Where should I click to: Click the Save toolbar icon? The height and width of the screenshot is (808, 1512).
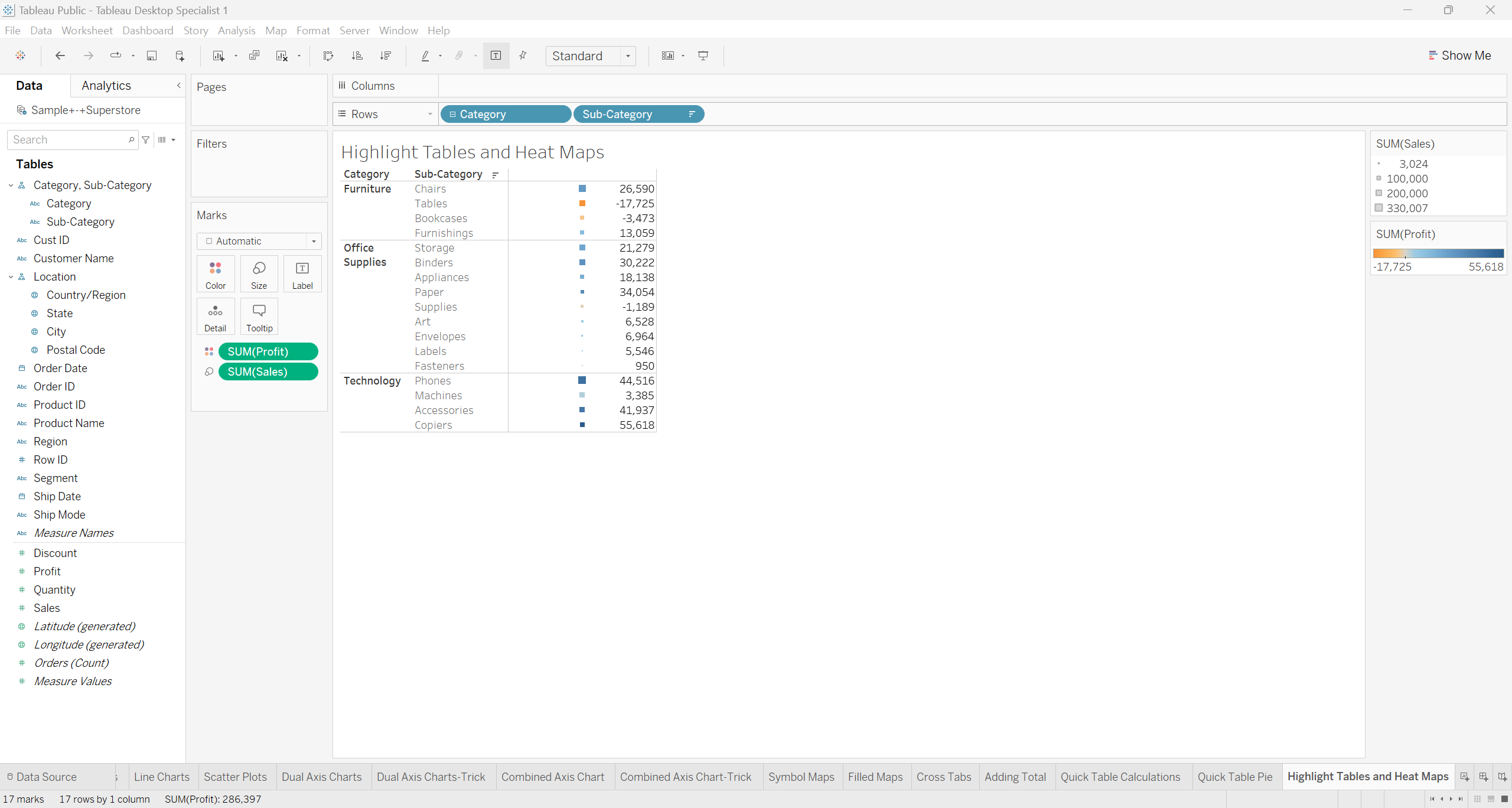click(152, 56)
